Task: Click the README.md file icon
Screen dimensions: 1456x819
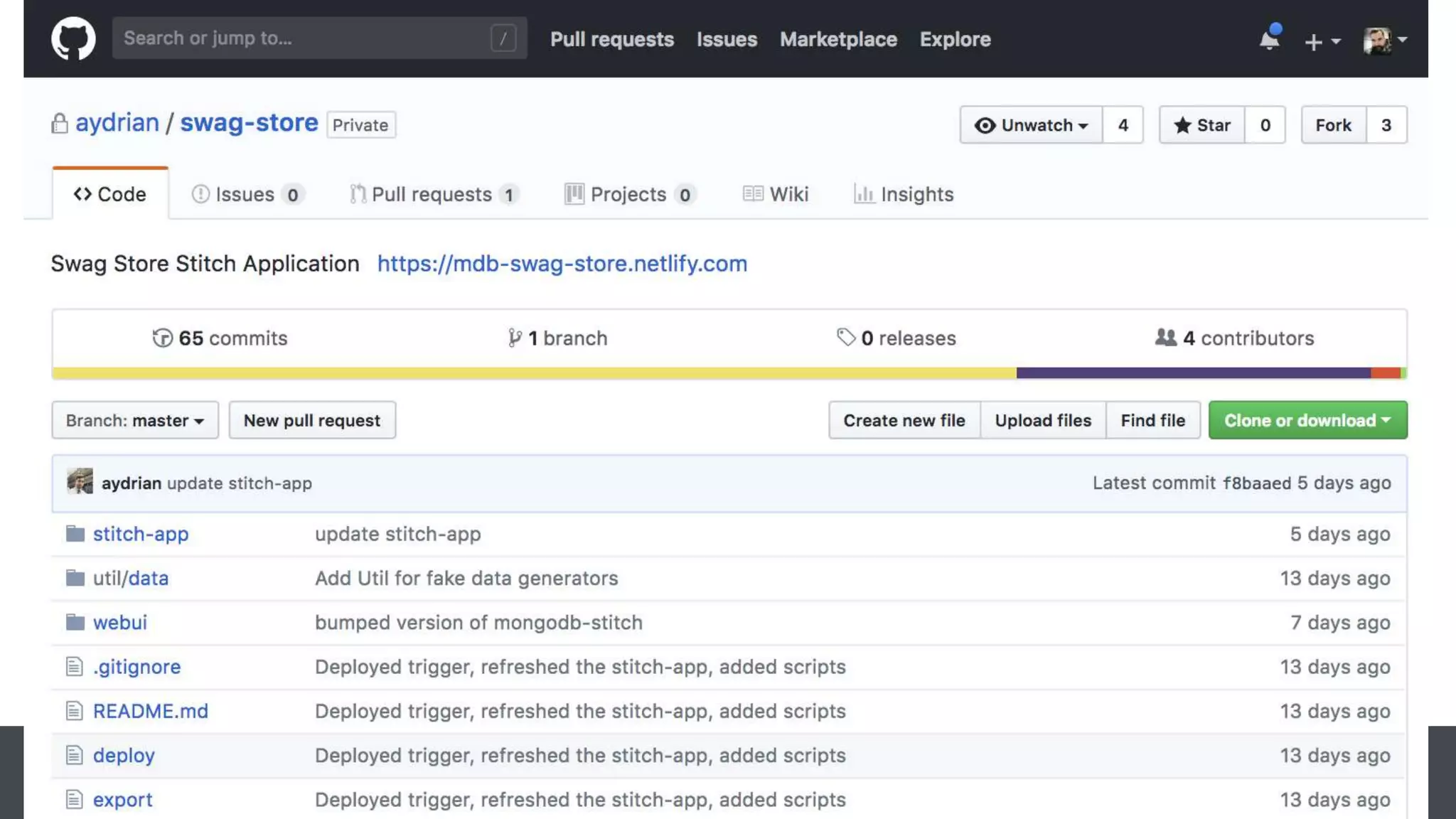Action: pos(74,710)
